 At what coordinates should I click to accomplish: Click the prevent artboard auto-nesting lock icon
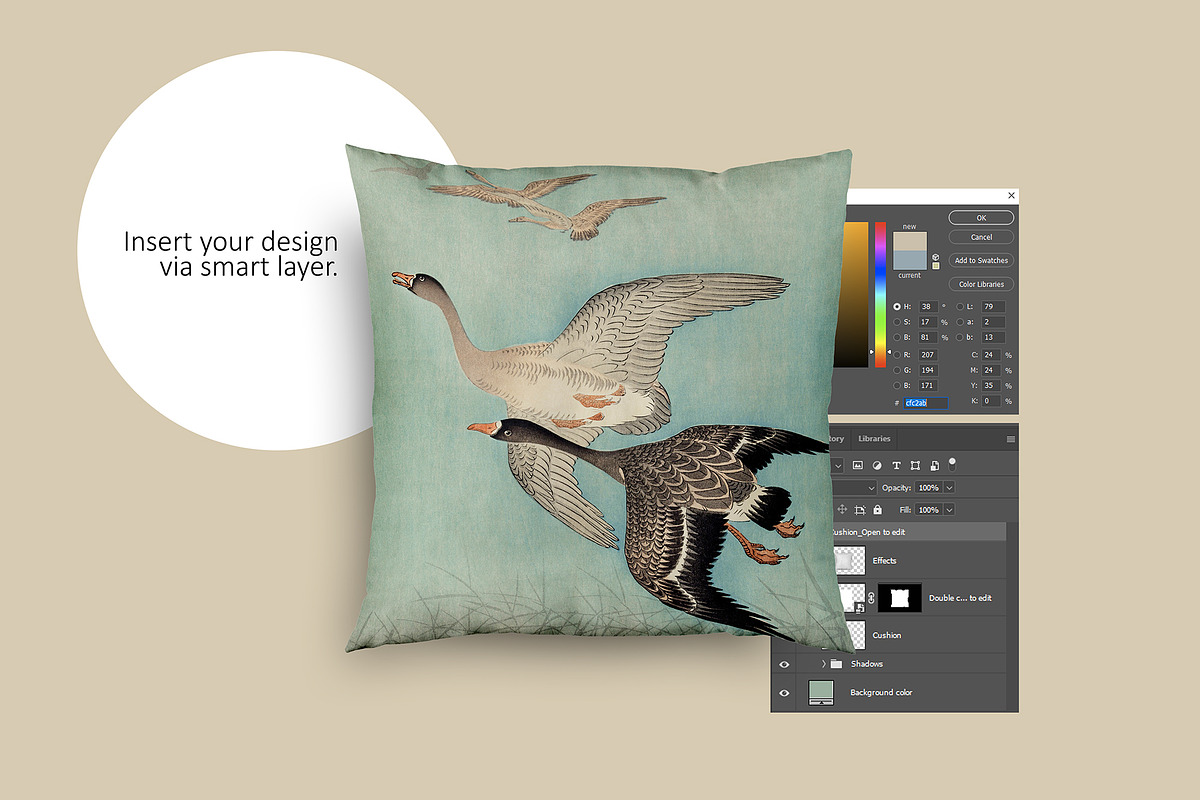(860, 509)
